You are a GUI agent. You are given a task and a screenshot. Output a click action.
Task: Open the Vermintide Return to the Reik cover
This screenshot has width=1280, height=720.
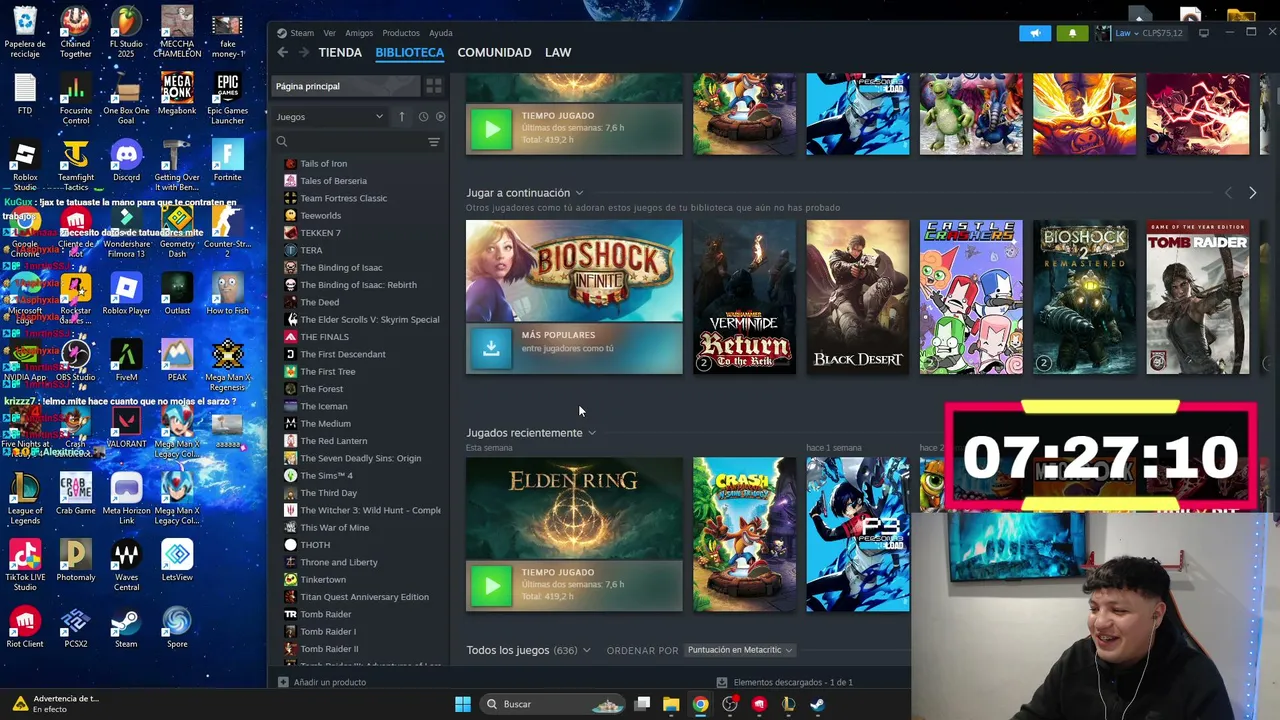coord(745,297)
